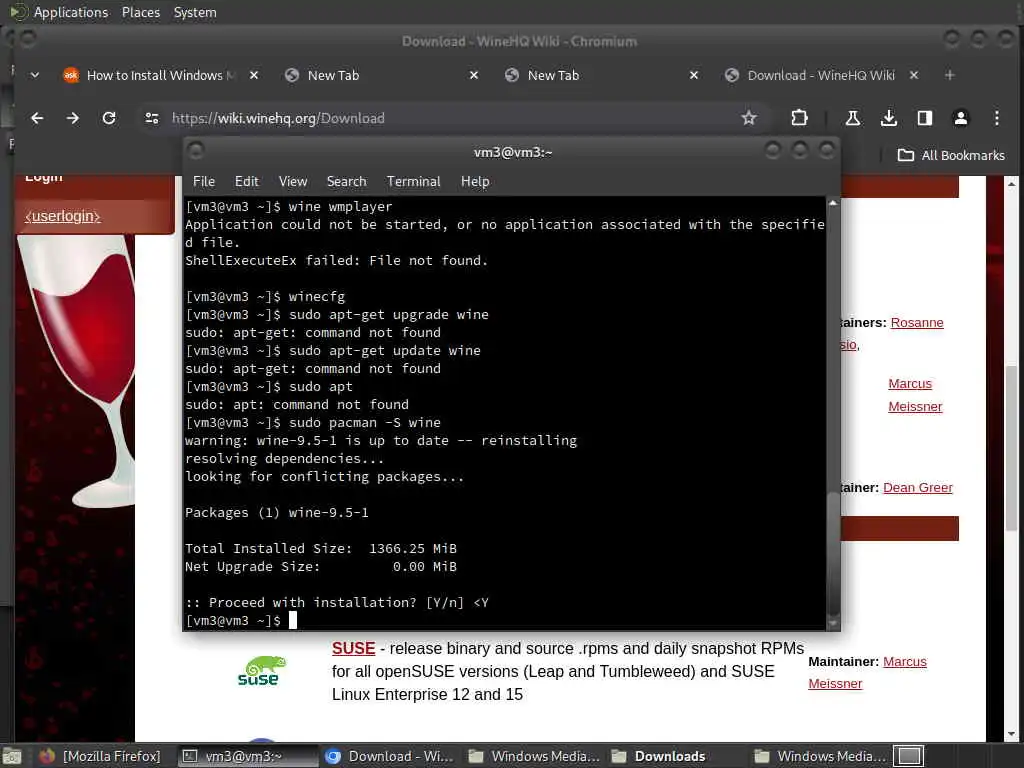1024x768 pixels.
Task: Click the browser page scroll-down arrow
Action: (x=1012, y=733)
